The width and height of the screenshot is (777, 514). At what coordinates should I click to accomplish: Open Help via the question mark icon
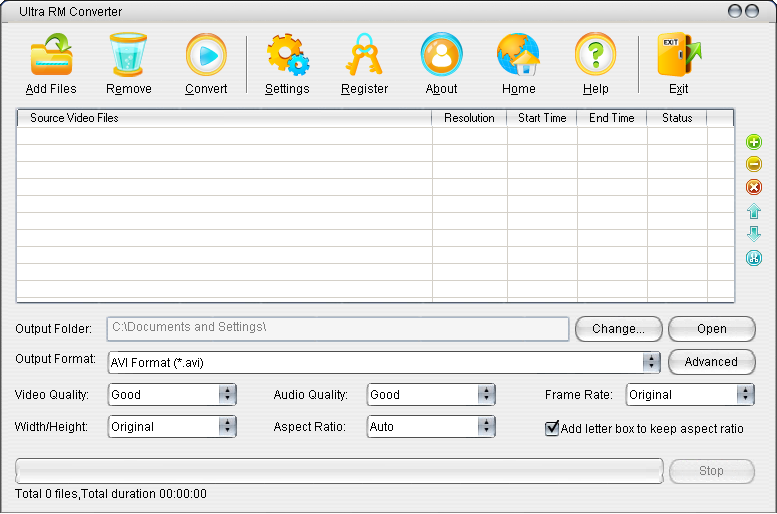(596, 55)
